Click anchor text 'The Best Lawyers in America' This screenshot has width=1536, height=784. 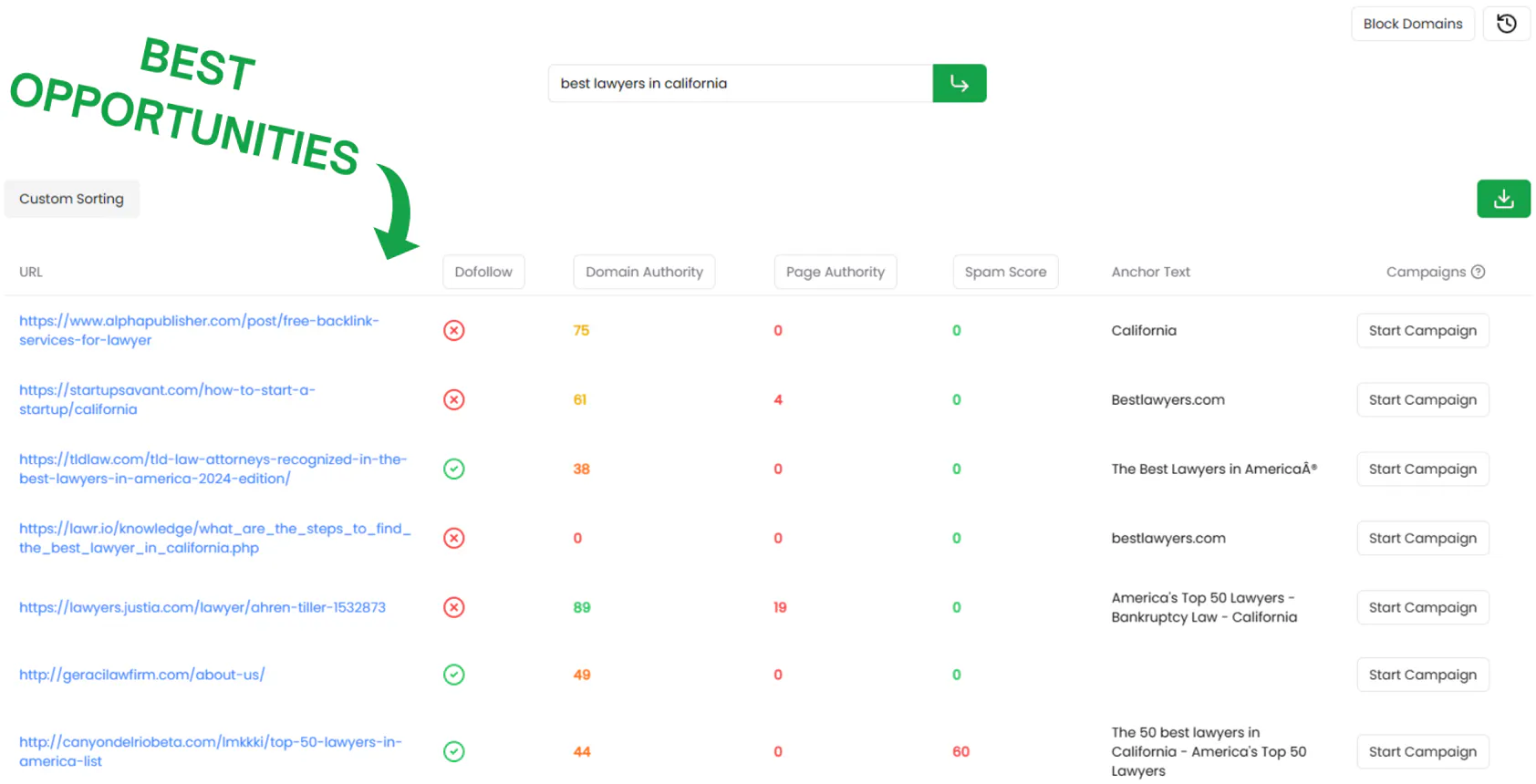click(x=1214, y=469)
